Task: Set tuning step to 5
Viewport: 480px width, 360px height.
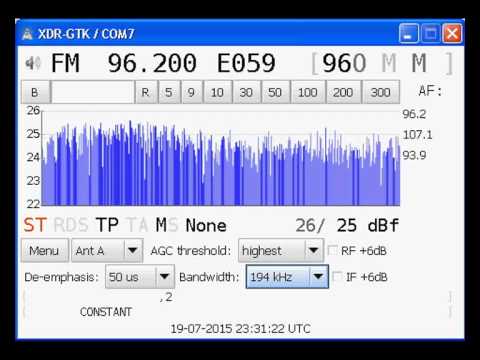Action: pyautogui.click(x=169, y=92)
